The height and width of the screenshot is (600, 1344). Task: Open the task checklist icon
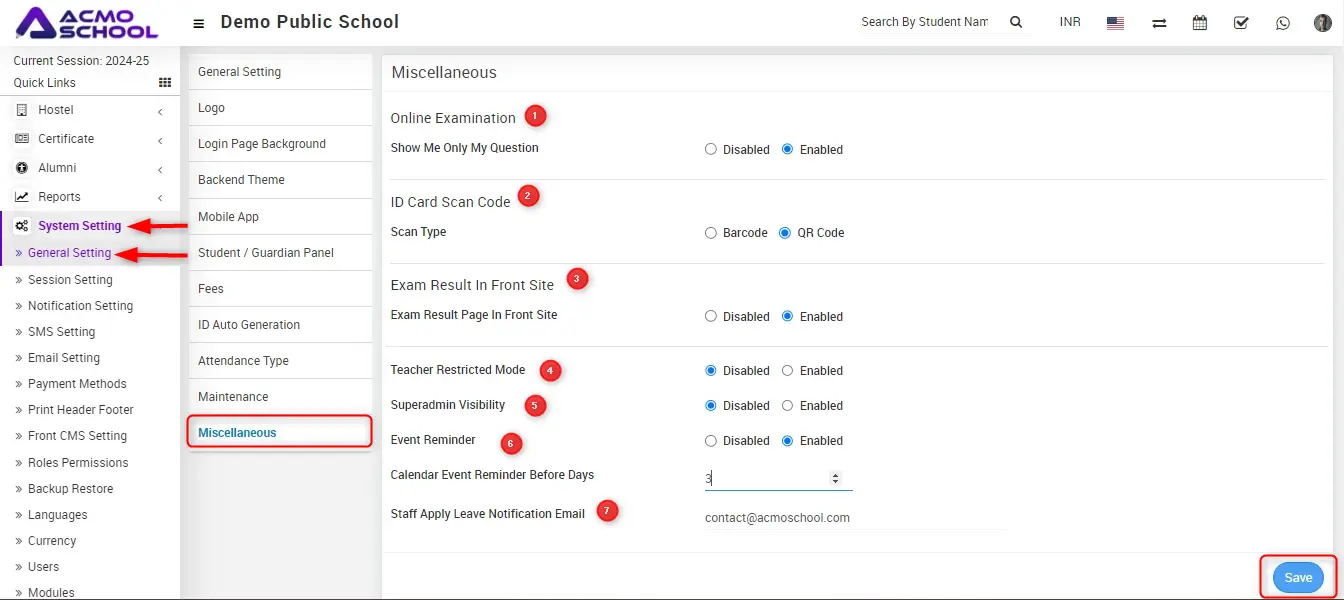tap(1241, 23)
